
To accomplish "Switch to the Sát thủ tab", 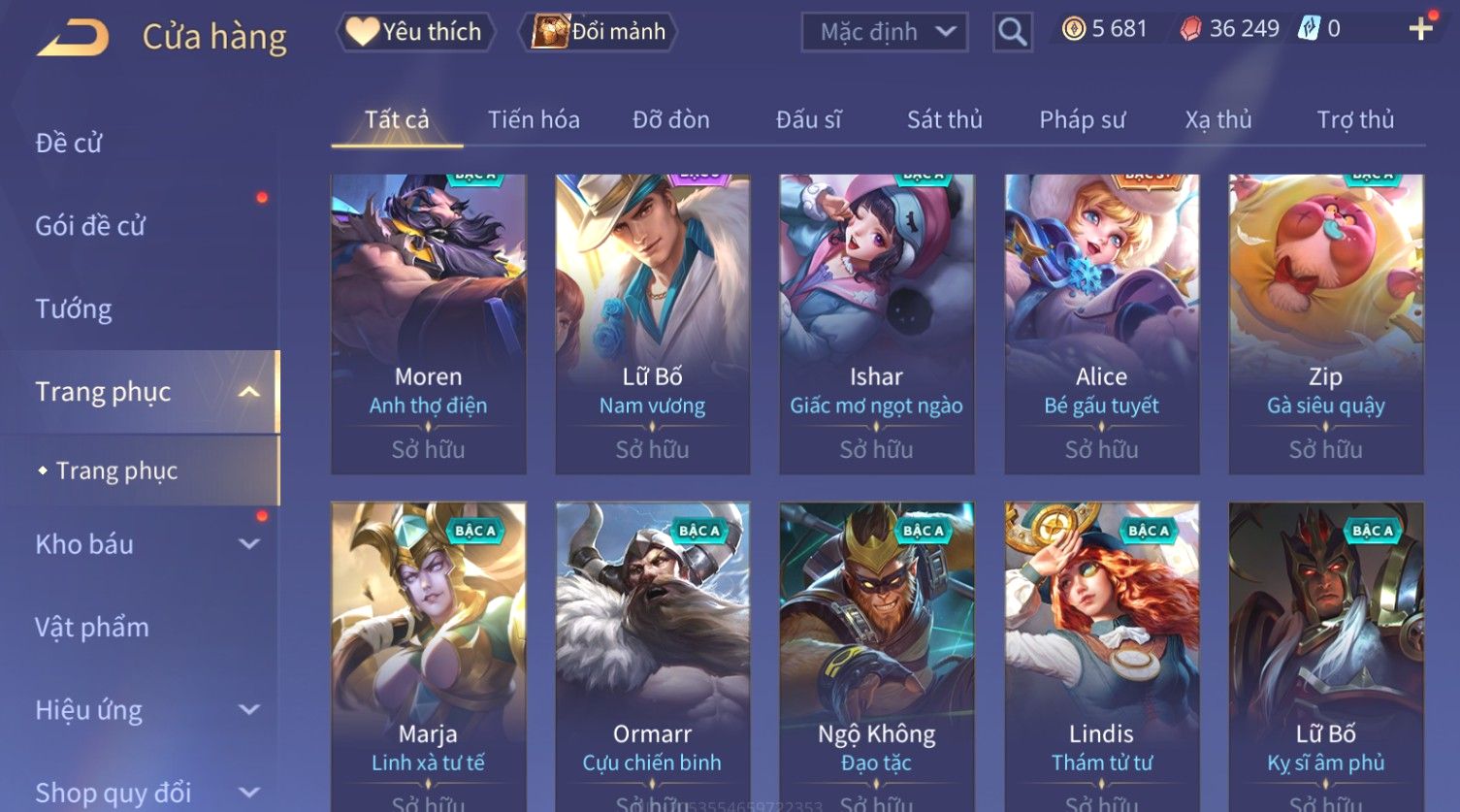I will (945, 119).
